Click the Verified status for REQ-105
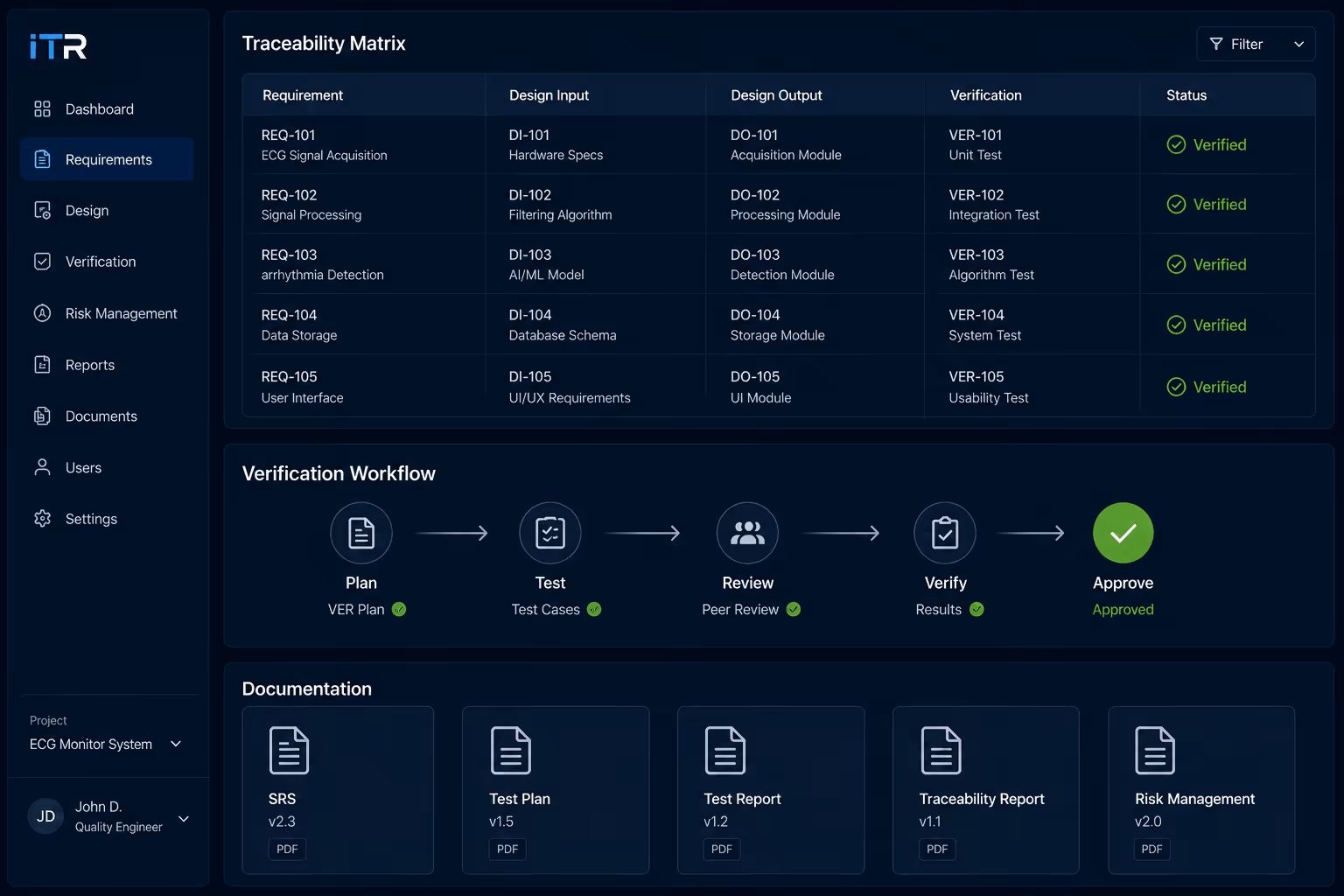This screenshot has height=896, width=1344. [x=1207, y=387]
